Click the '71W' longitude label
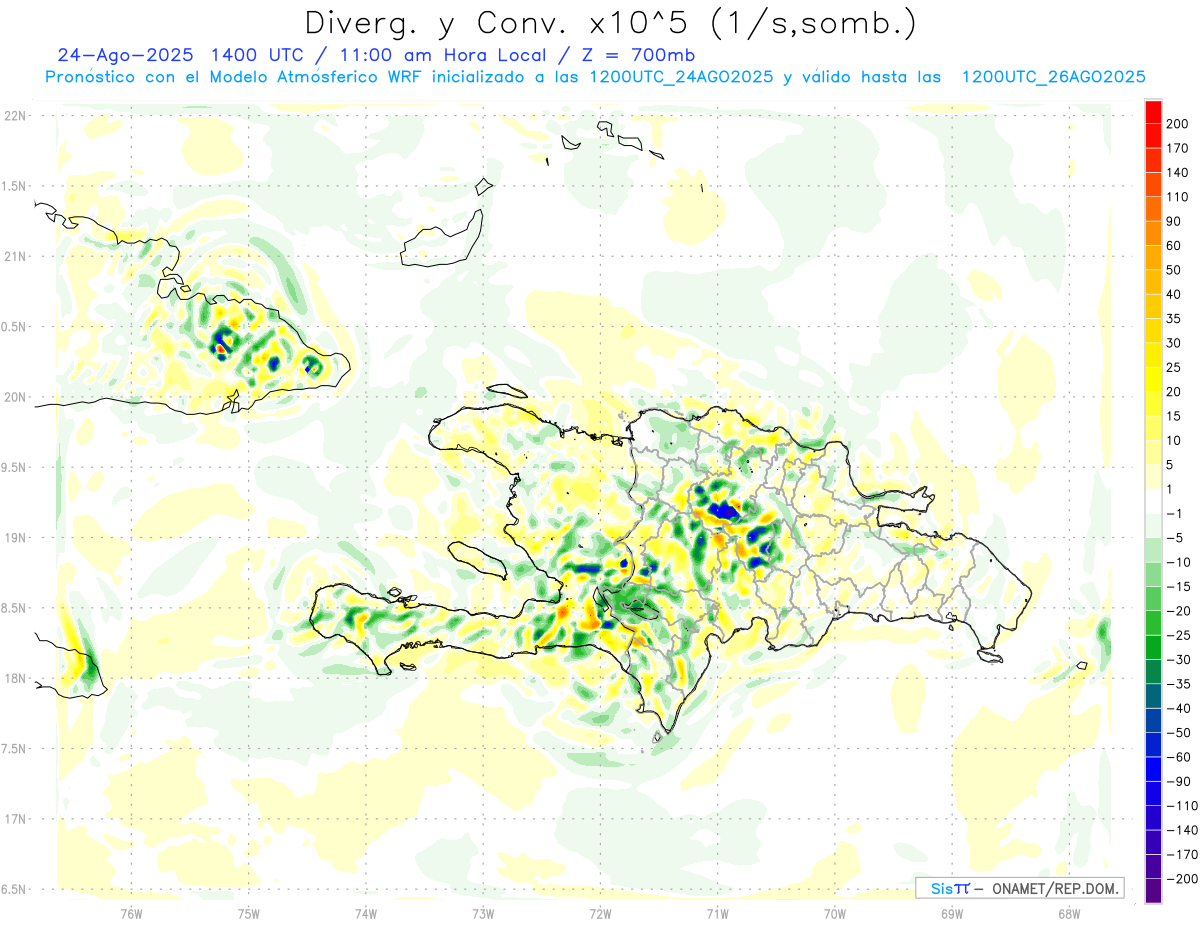The width and height of the screenshot is (1200, 927). [717, 913]
